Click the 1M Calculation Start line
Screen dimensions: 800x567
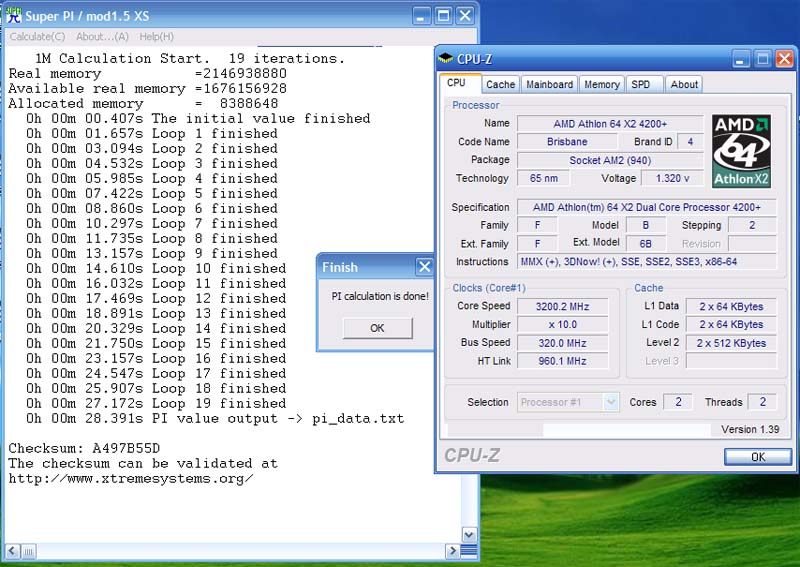[x=189, y=58]
